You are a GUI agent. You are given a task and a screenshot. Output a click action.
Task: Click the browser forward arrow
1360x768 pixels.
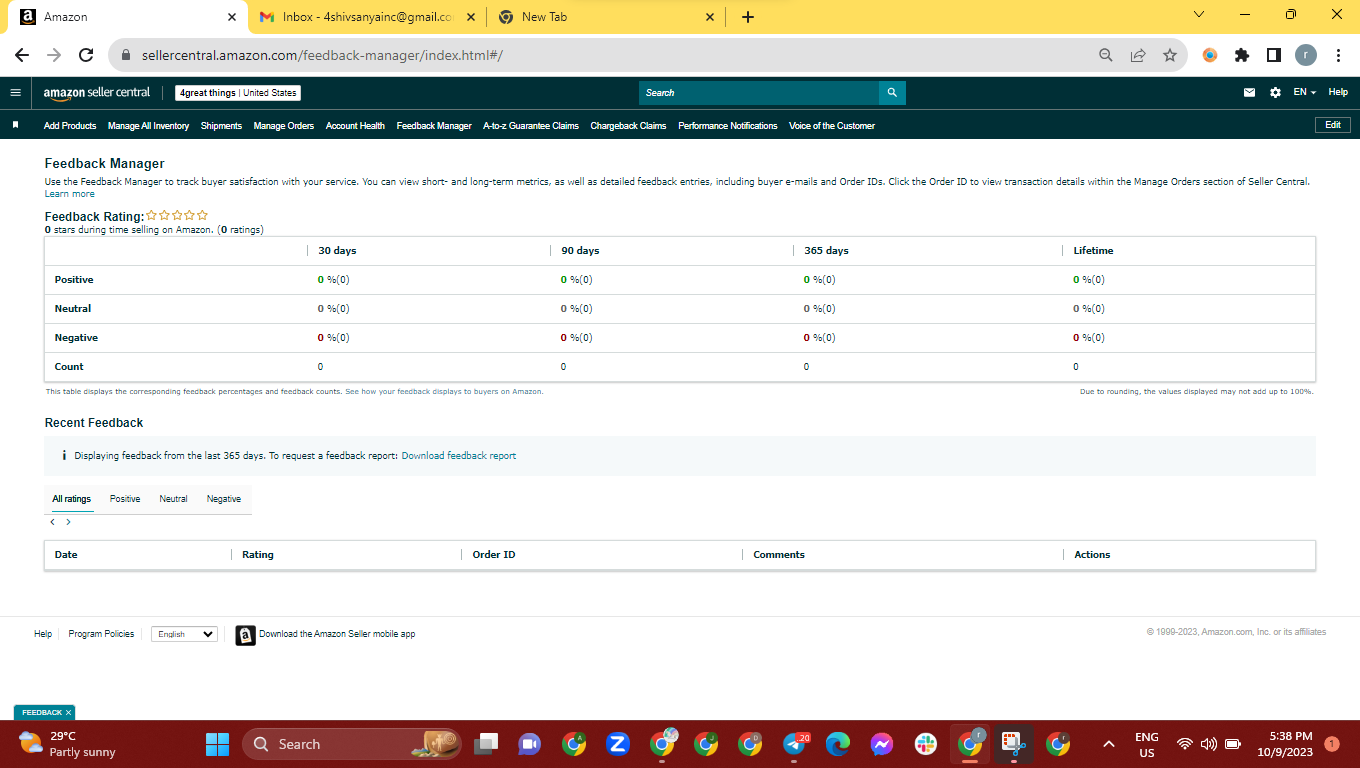pyautogui.click(x=54, y=56)
